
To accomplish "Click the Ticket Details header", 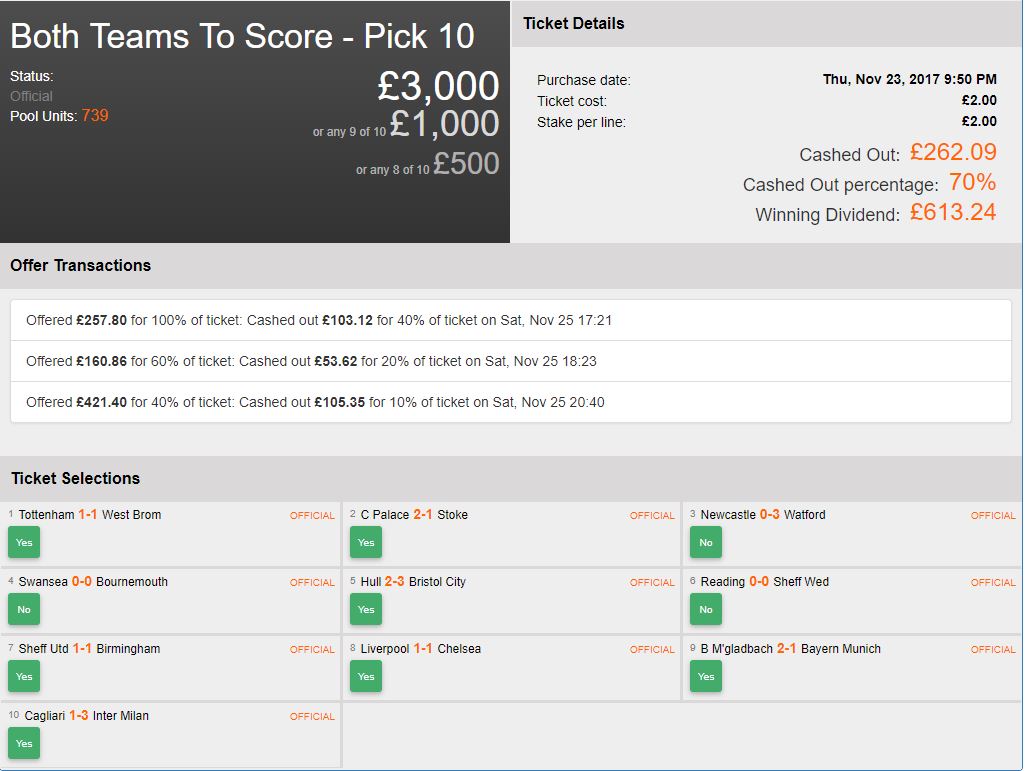I will 573,23.
